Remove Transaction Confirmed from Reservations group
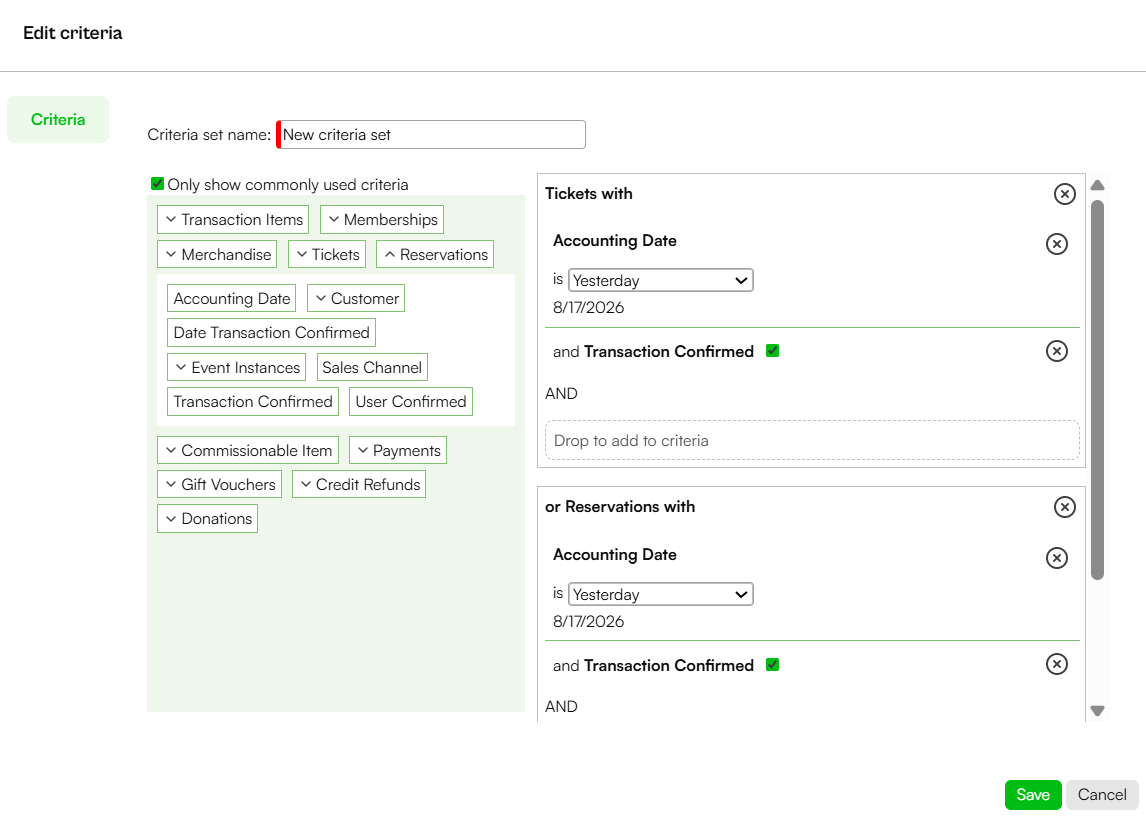The image size is (1146, 816). click(1056, 664)
